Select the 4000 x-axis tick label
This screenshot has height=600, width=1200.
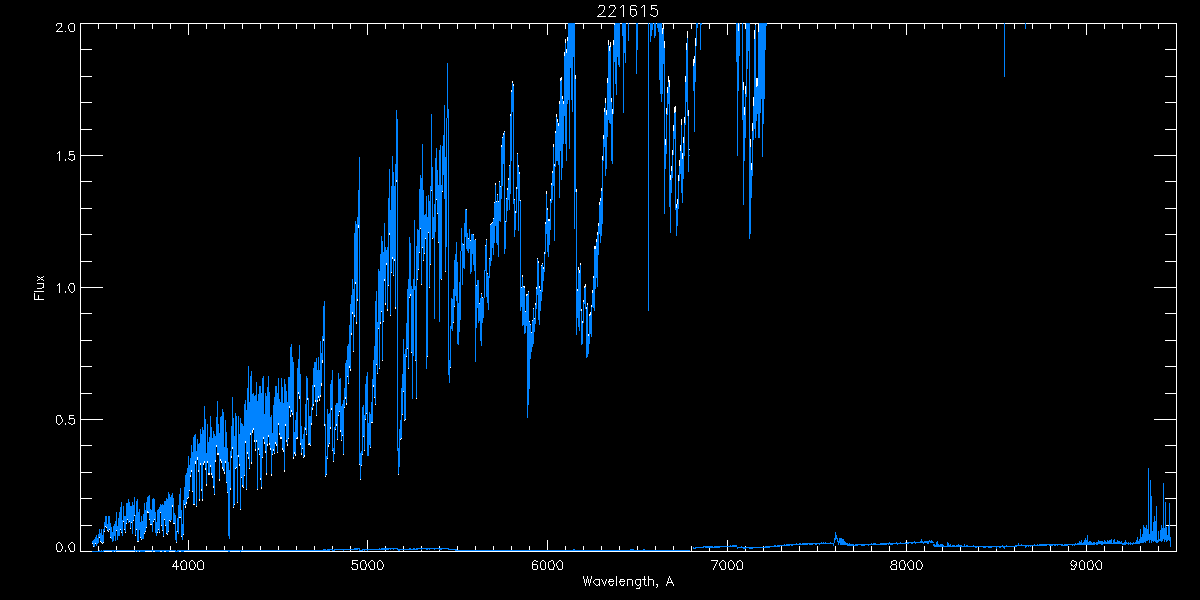188,565
